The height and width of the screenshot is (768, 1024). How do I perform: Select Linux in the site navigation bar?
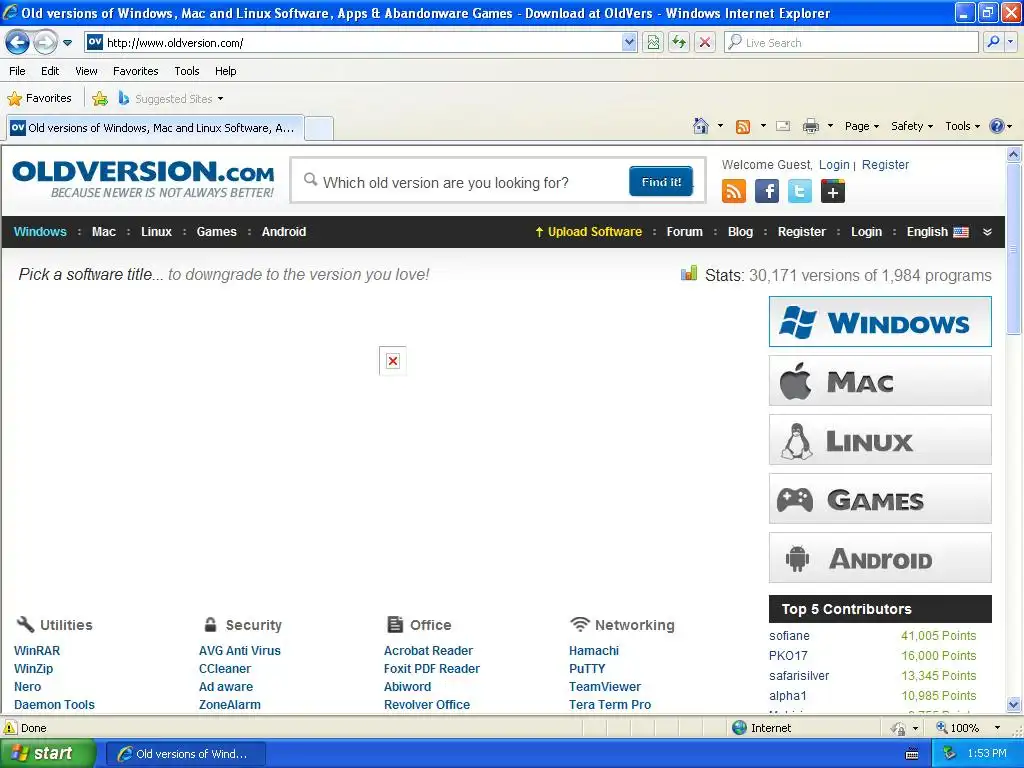pos(156,232)
